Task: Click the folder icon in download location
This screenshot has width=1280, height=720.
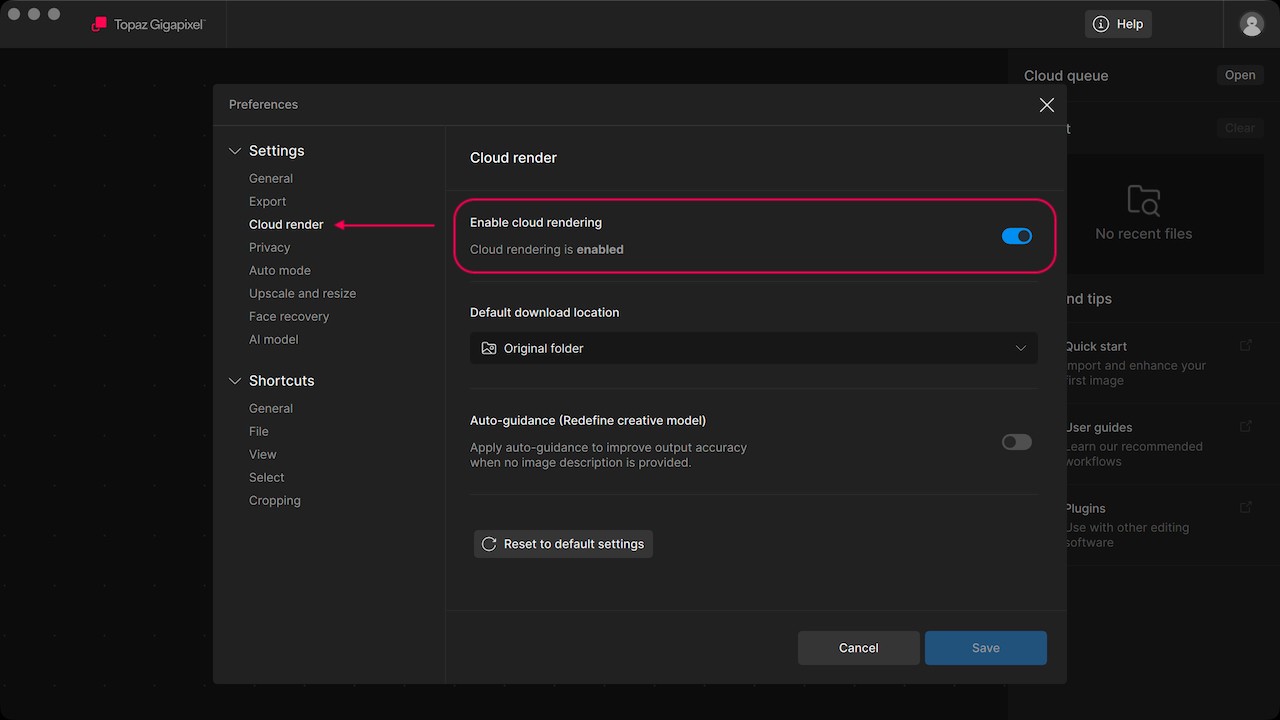Action: [488, 348]
